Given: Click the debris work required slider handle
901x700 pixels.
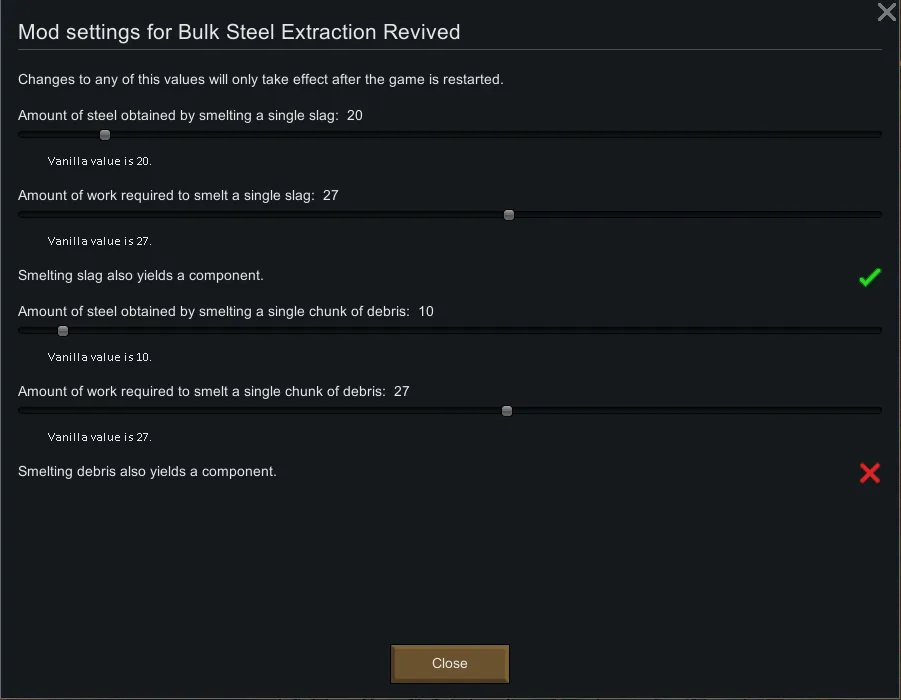Looking at the screenshot, I should click(507, 411).
